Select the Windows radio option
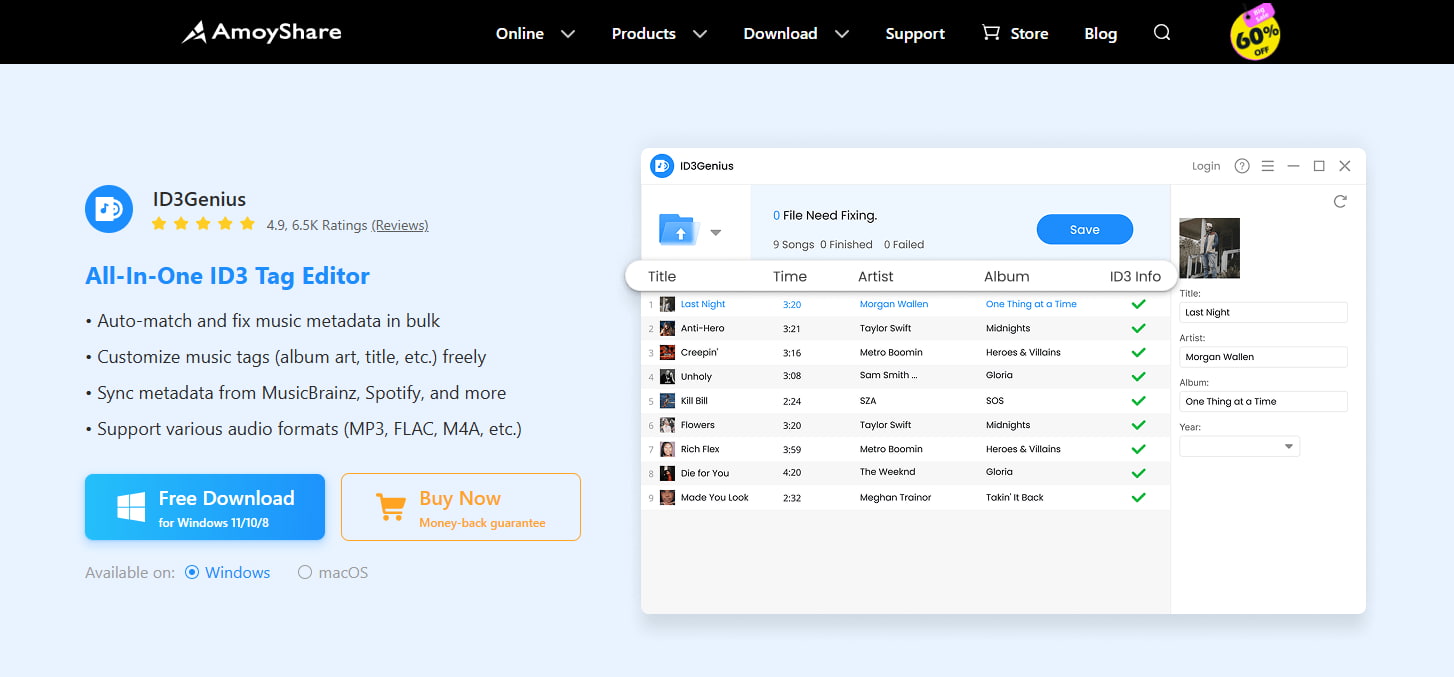1454x677 pixels. pos(193,573)
